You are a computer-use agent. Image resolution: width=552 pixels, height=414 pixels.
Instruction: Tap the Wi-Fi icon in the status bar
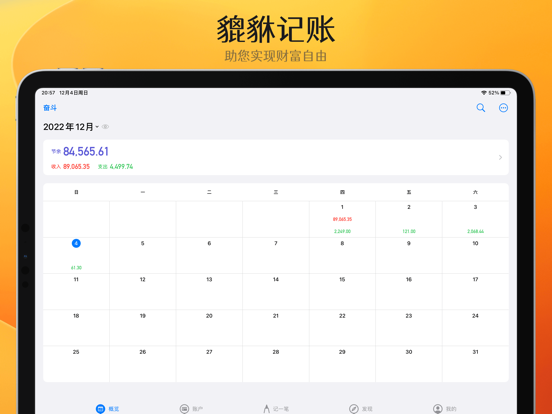[x=484, y=93]
